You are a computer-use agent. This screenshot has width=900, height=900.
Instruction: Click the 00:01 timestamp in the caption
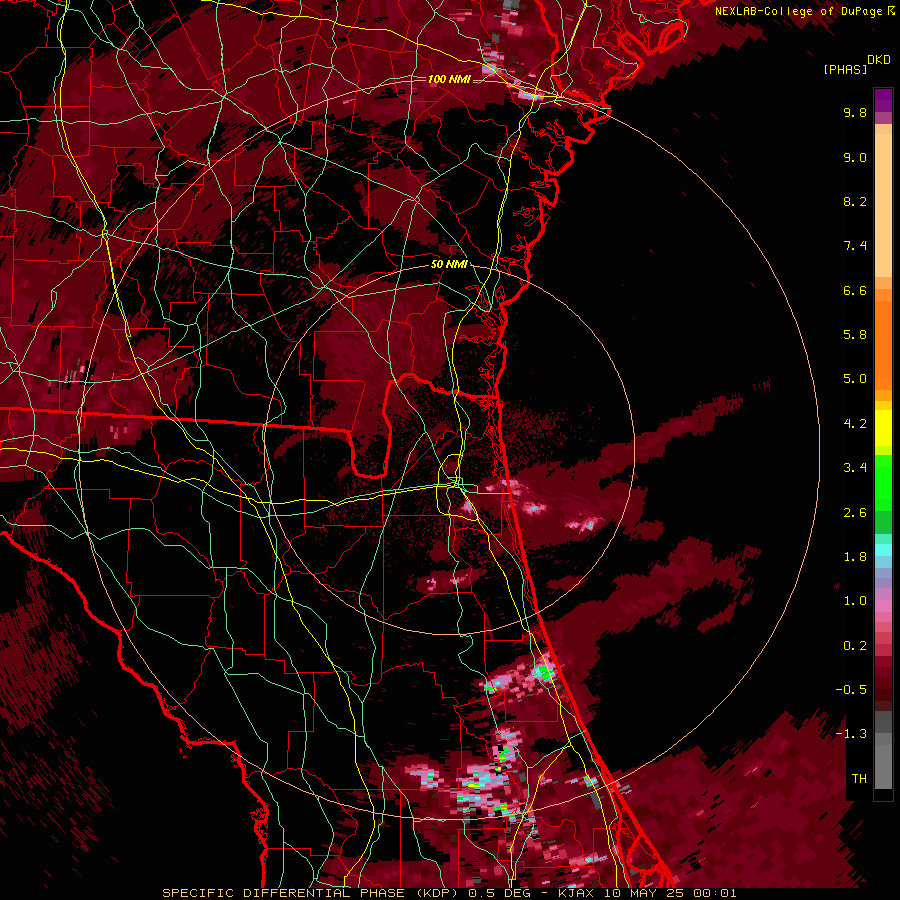(716, 893)
